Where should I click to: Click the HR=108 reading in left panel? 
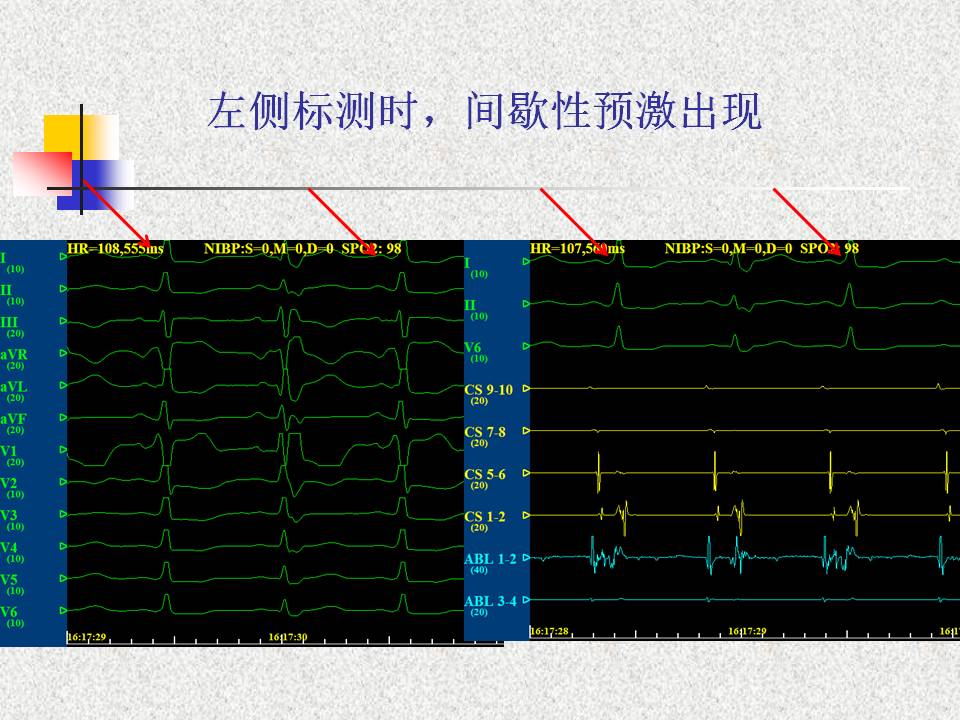tap(115, 248)
